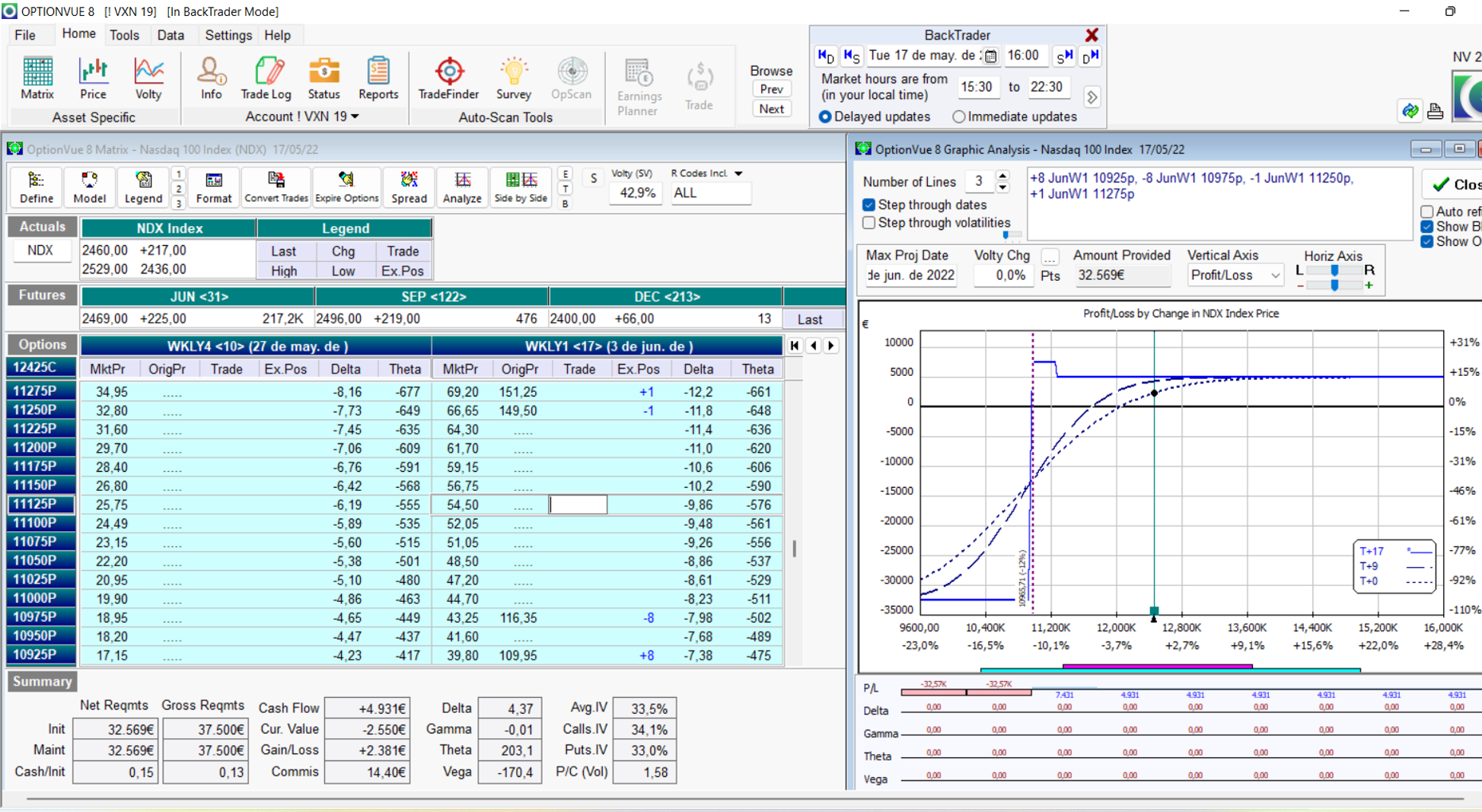The width and height of the screenshot is (1482, 812).
Task: Open the Matrix view icon
Action: point(37,78)
